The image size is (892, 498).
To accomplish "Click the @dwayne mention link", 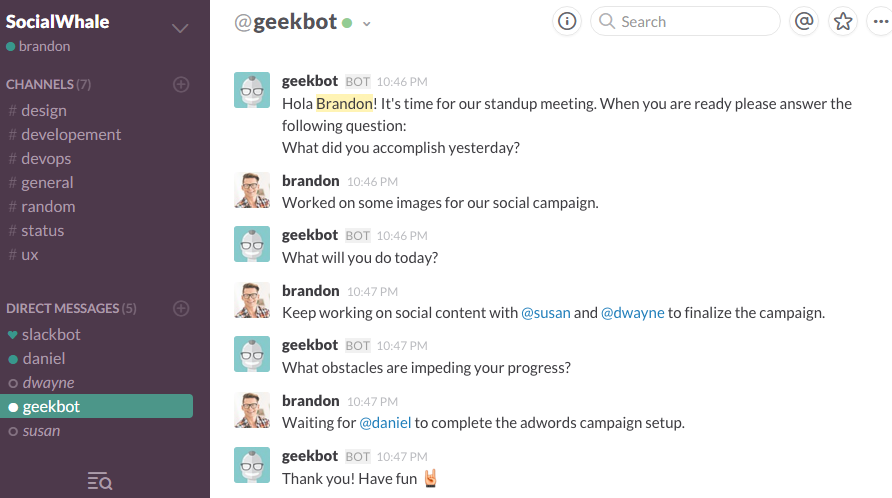I will pos(632,312).
